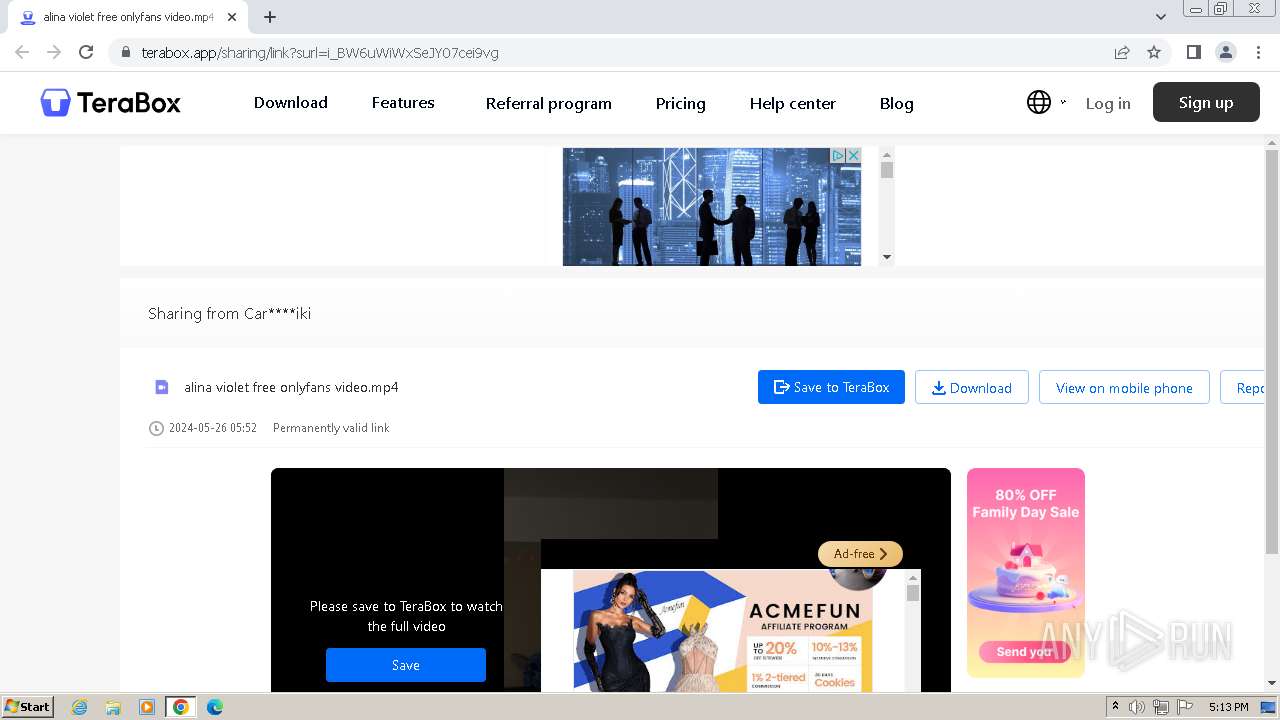
Task: Share this page icon in address bar
Action: pyautogui.click(x=1122, y=52)
